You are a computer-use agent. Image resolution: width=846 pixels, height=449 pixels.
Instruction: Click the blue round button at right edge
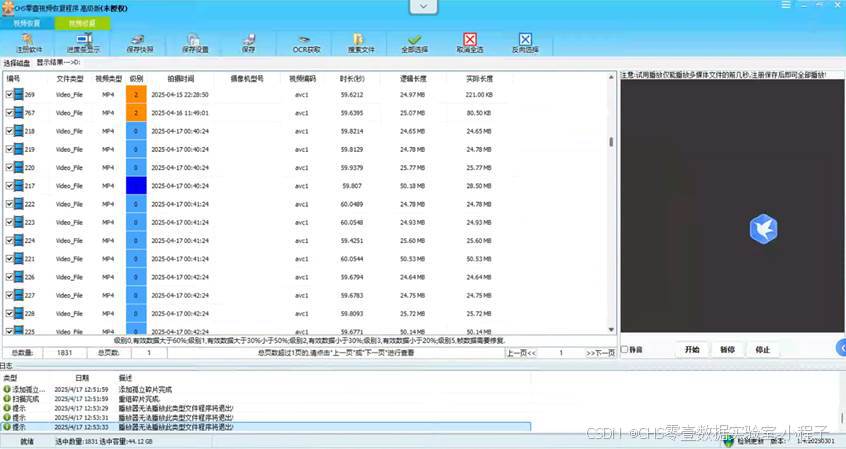(x=841, y=348)
